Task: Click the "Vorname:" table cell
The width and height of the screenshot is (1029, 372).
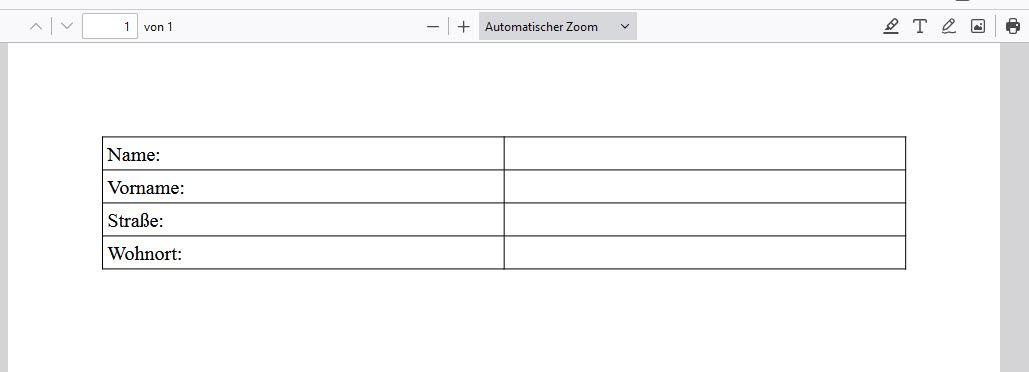Action: pyautogui.click(x=303, y=186)
